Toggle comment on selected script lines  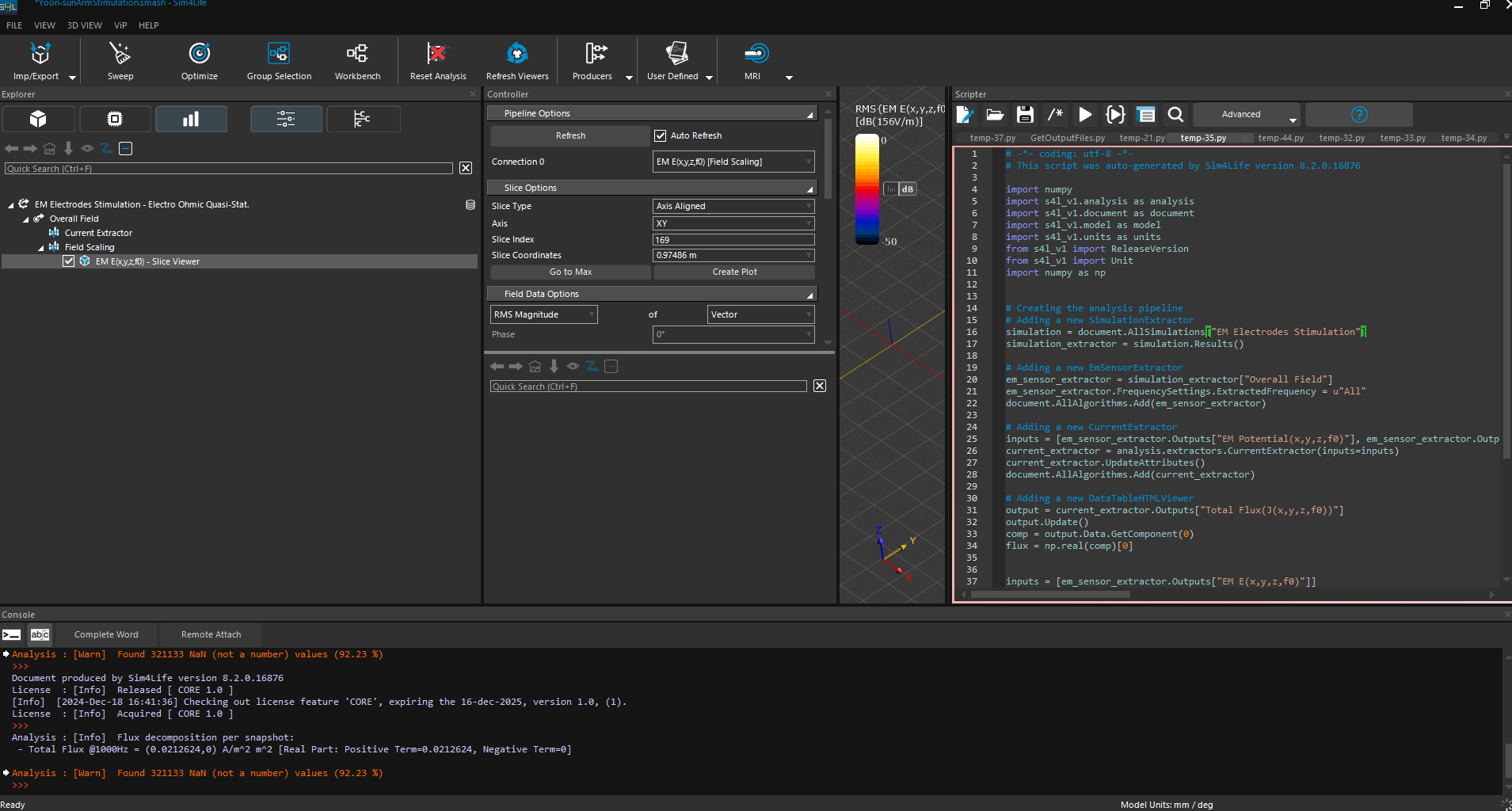1055,115
